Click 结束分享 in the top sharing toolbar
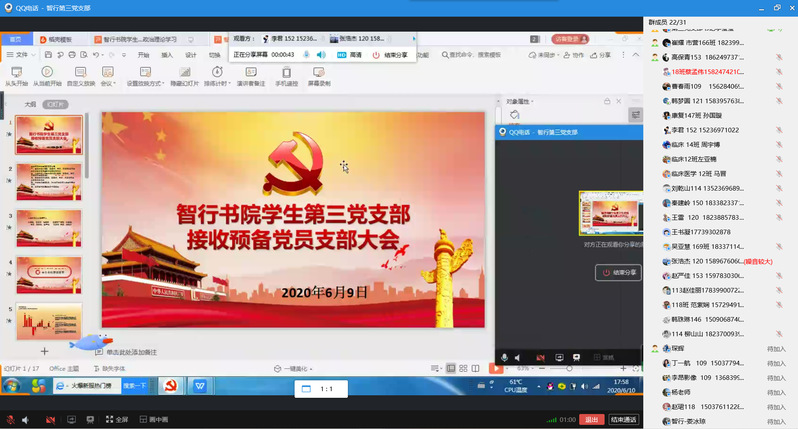 391,54
